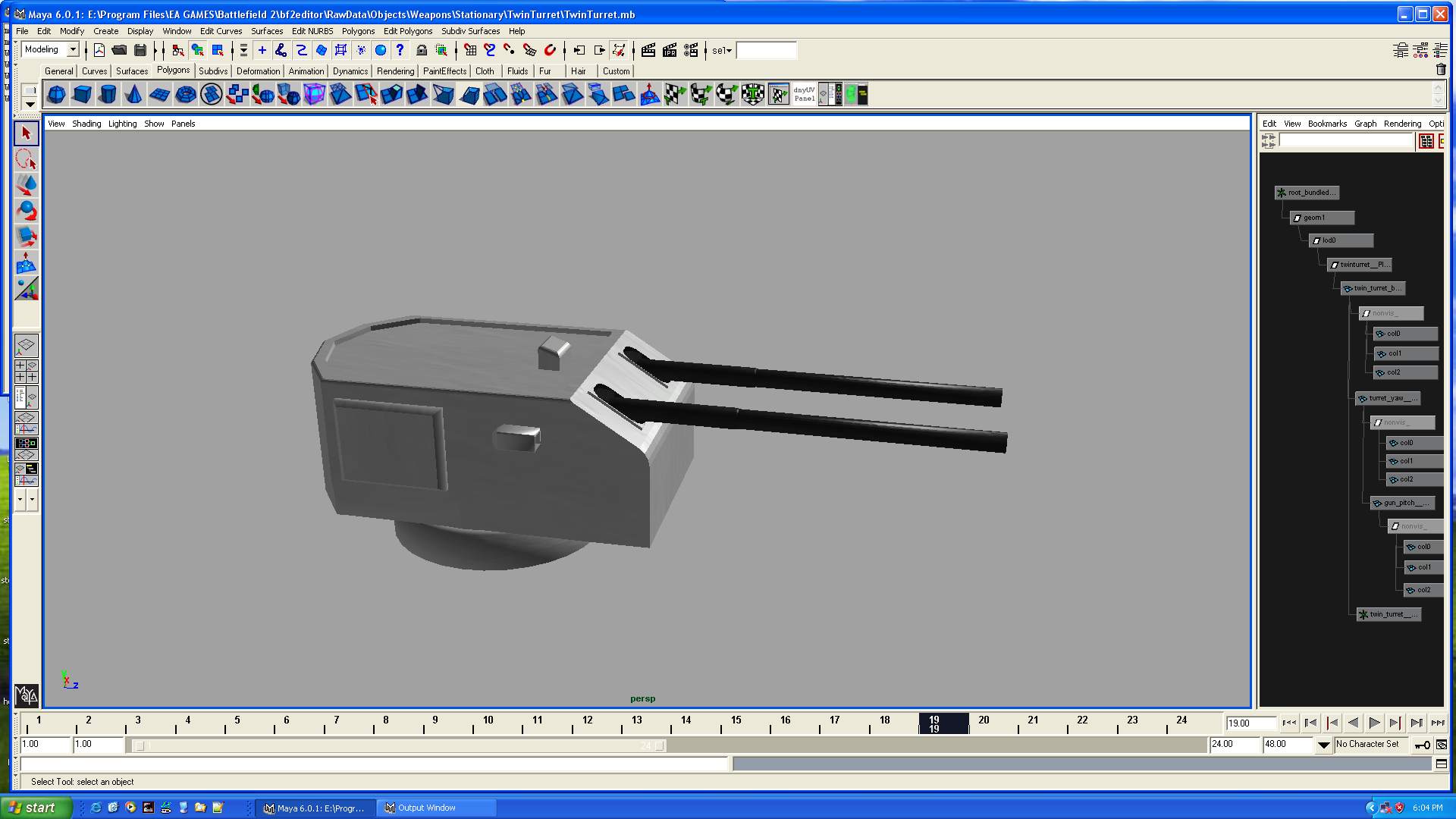This screenshot has width=1456, height=819.
Task: Open left layout options arrow below toolbox
Action: coord(20,500)
